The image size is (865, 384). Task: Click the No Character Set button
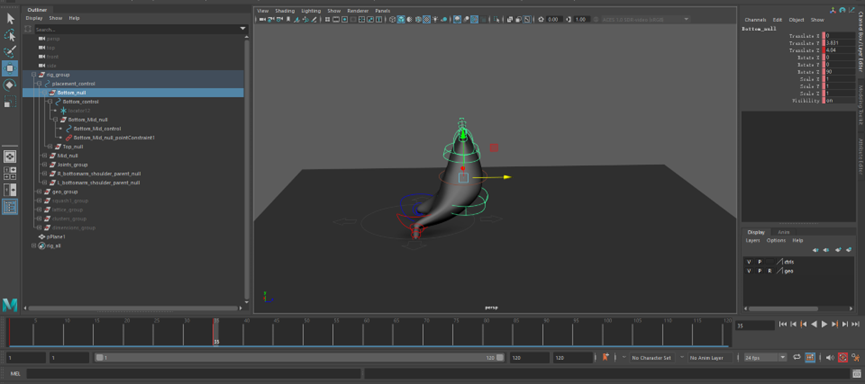point(652,358)
